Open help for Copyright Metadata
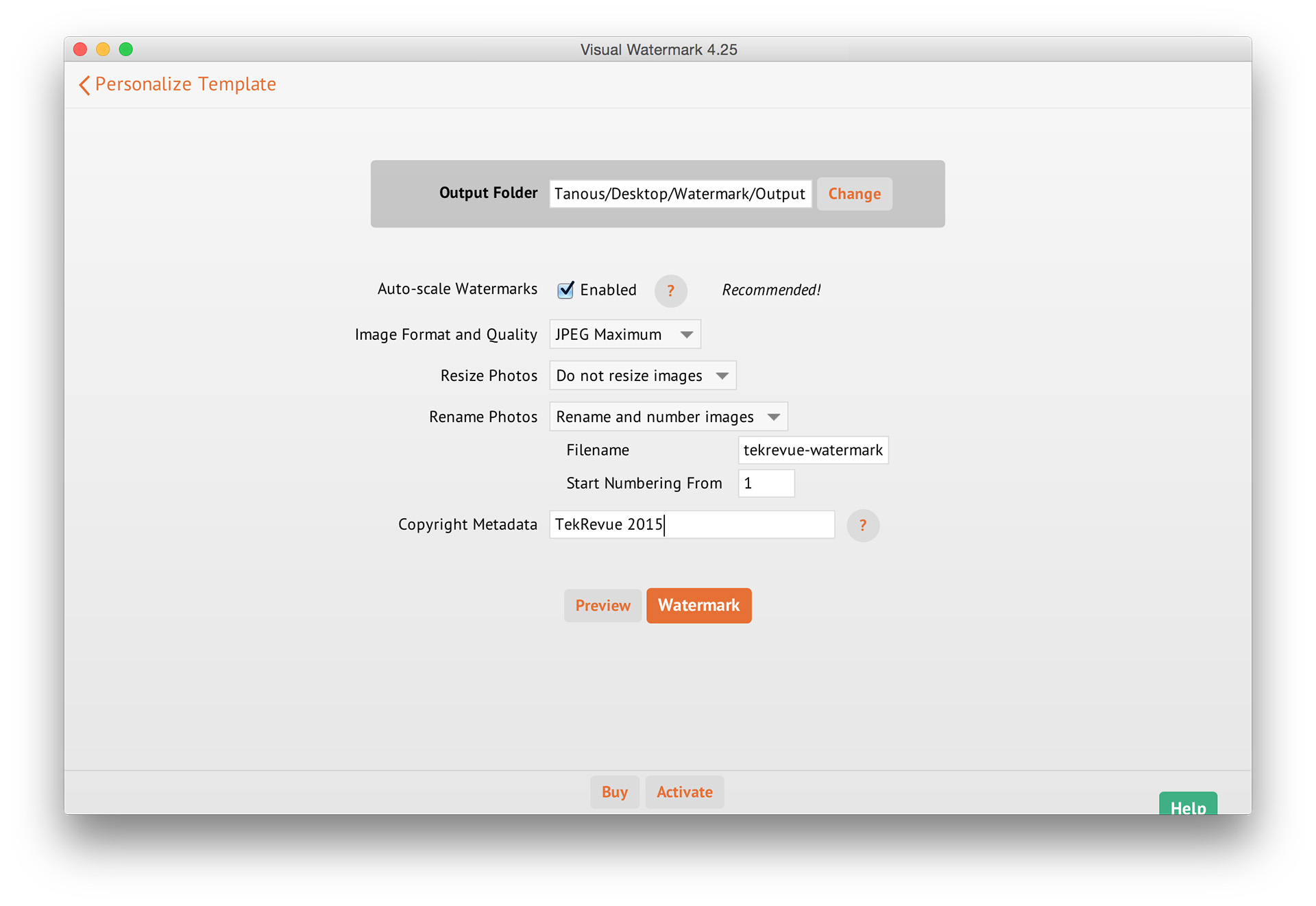The image size is (1316, 906). pyautogui.click(x=862, y=525)
